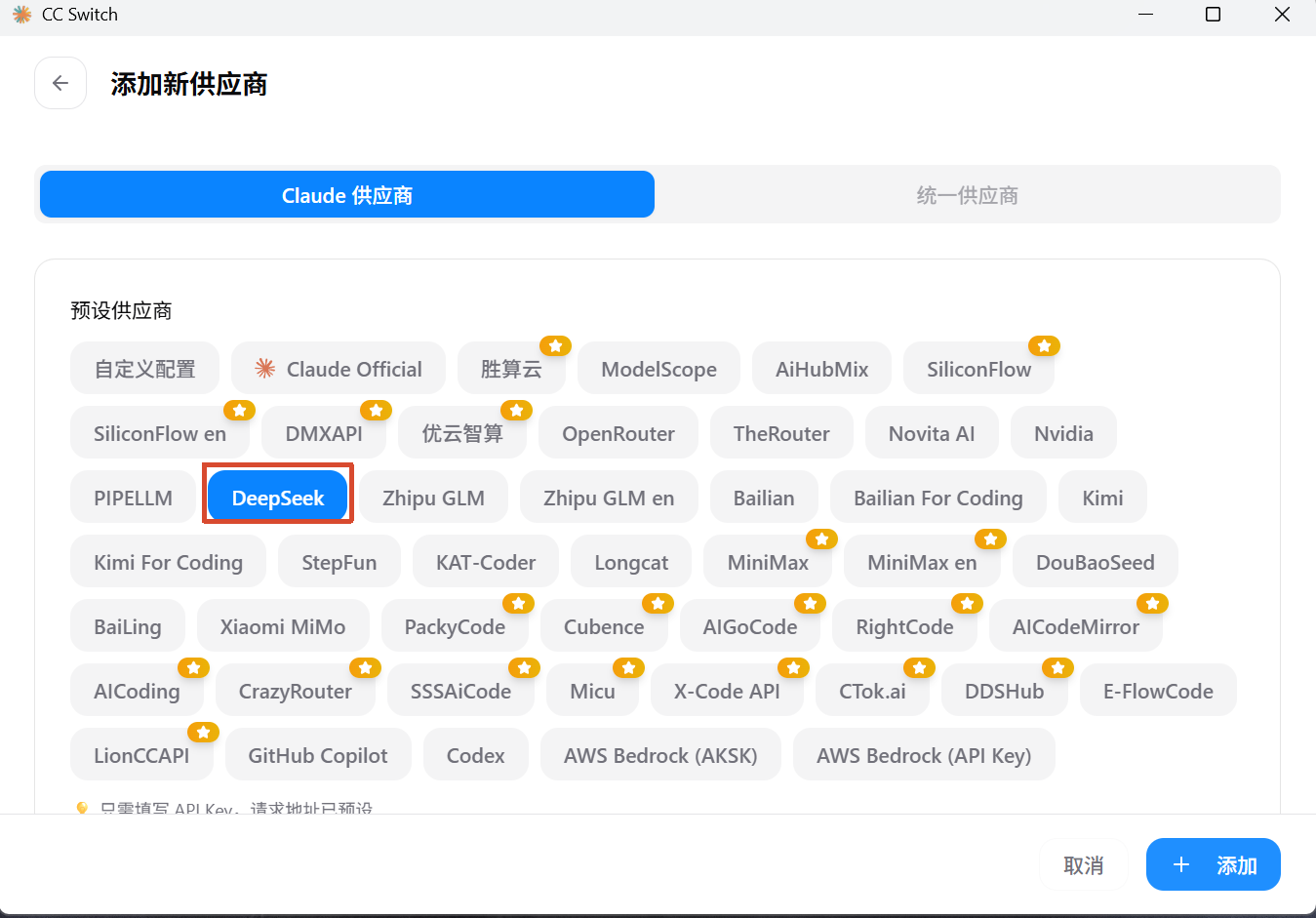1316x918 pixels.
Task: Choose the SiliconFlow preset
Action: coord(978,369)
